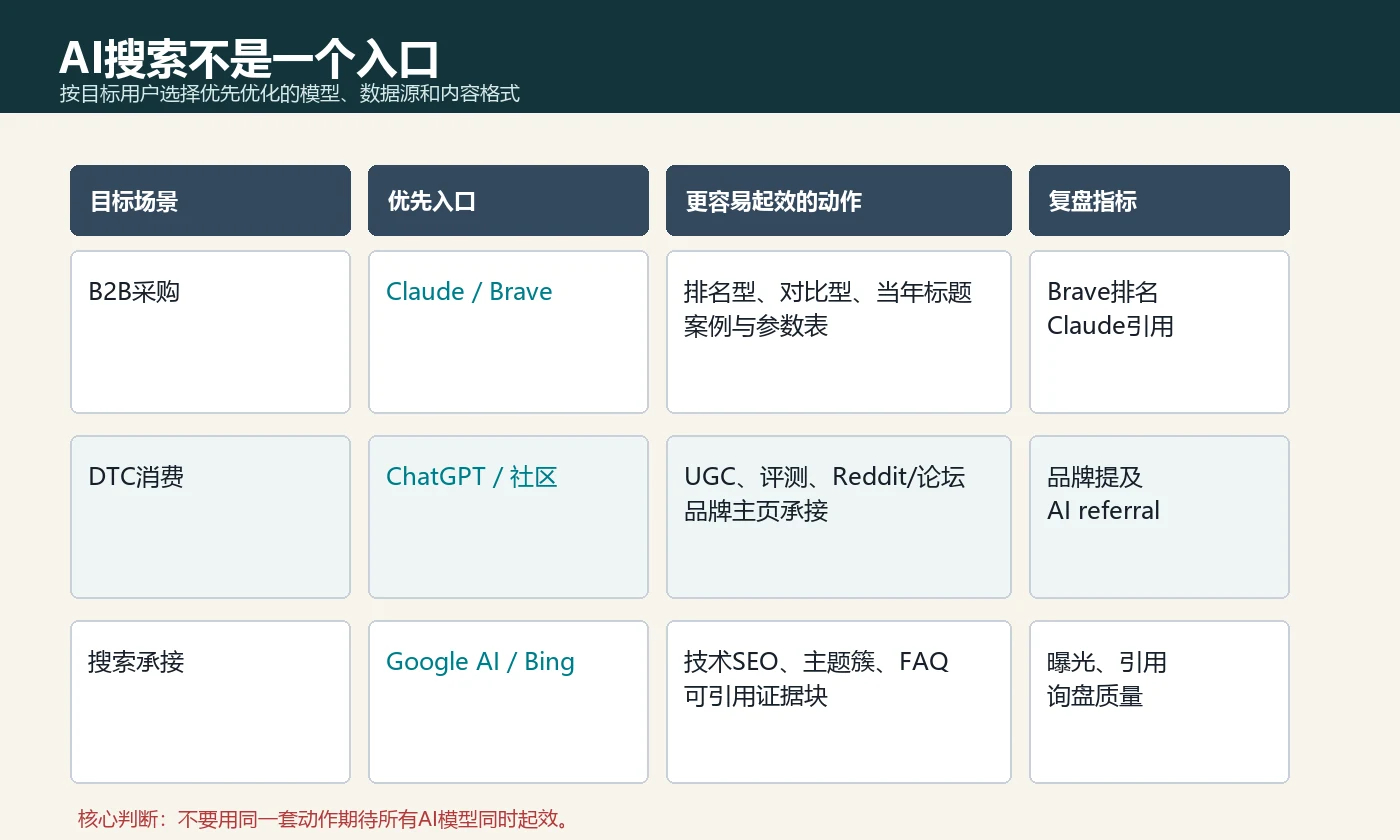Click the 案例与参数表 line
The height and width of the screenshot is (840, 1400).
pyautogui.click(x=756, y=326)
